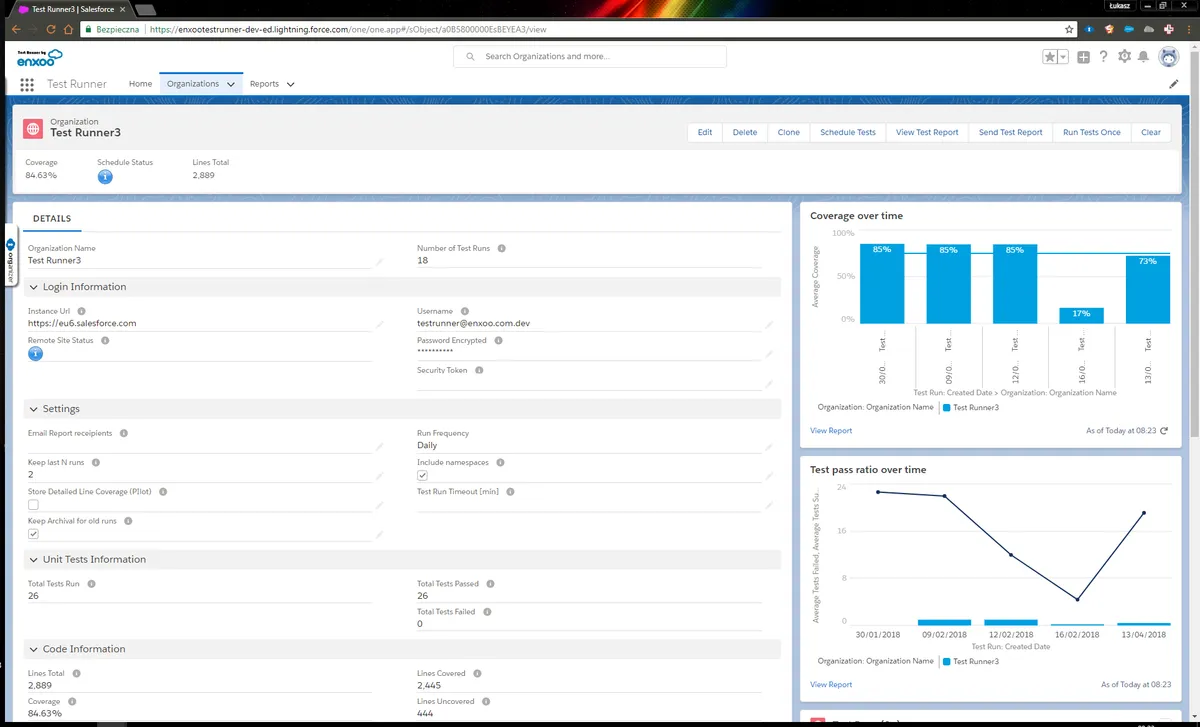This screenshot has width=1200, height=727.
Task: Toggle the Include namespaces checkbox
Action: pyautogui.click(x=422, y=476)
